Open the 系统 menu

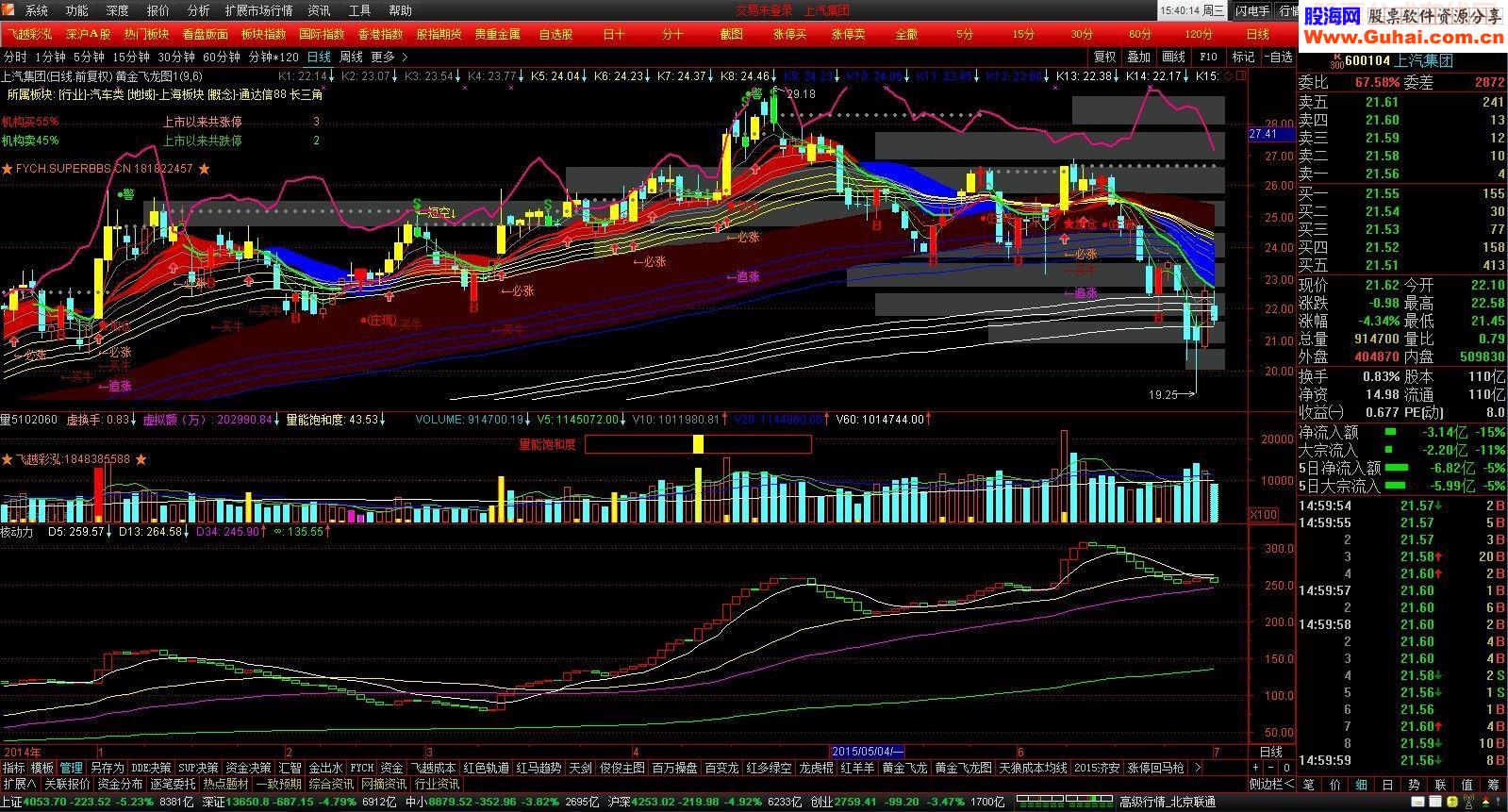[x=37, y=10]
